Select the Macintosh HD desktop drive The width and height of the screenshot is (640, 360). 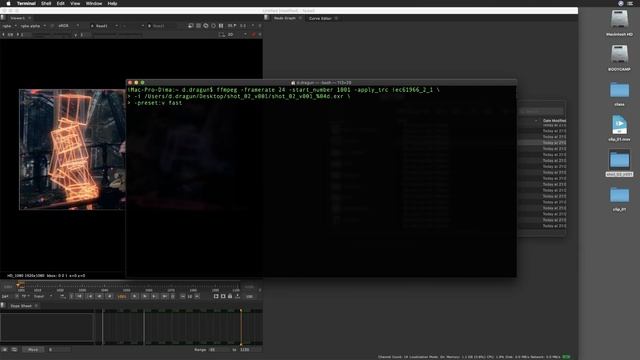coord(619,23)
